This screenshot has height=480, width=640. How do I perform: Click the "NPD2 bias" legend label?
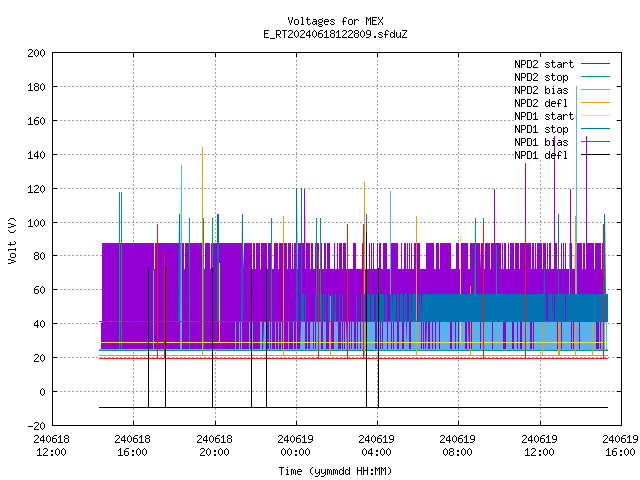tap(541, 90)
